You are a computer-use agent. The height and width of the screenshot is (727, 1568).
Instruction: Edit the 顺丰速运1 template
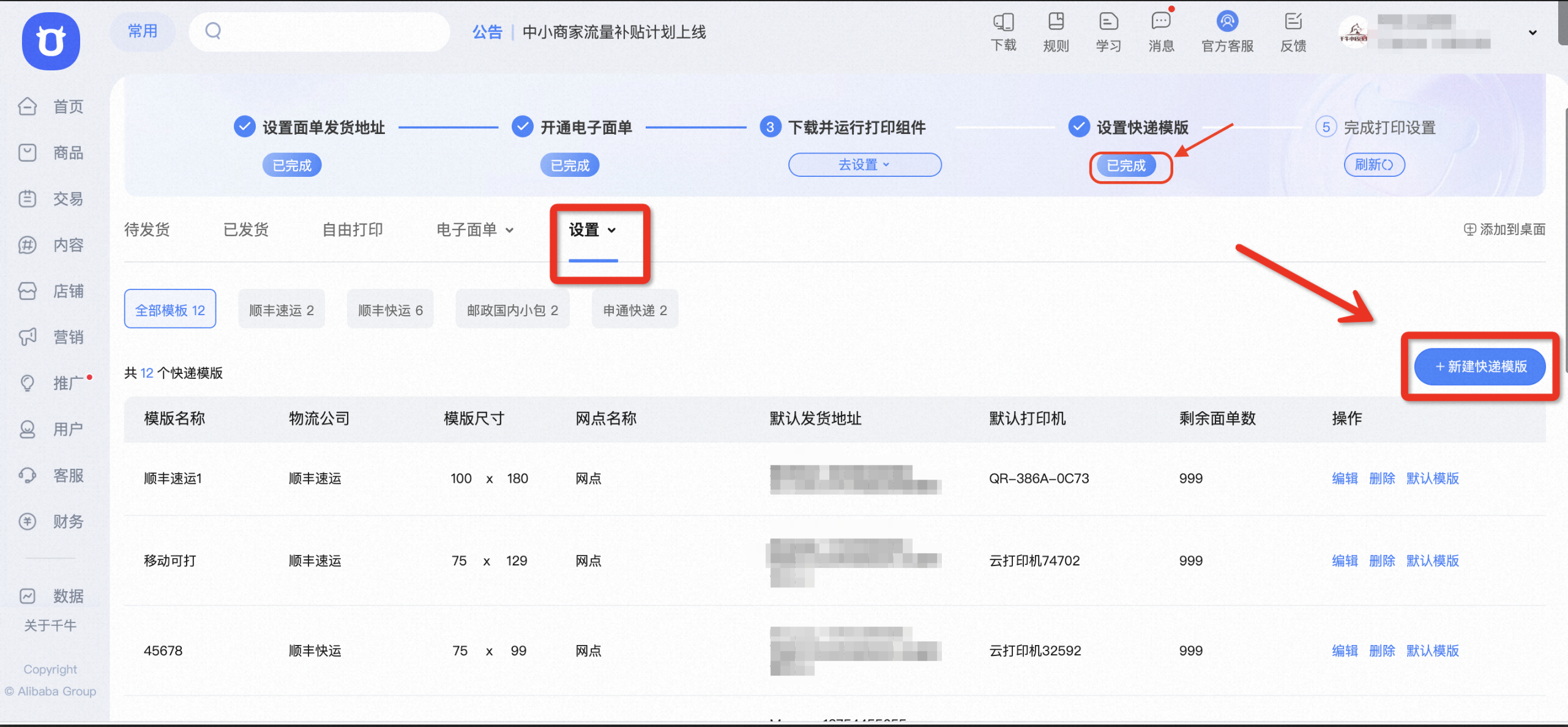[1345, 479]
